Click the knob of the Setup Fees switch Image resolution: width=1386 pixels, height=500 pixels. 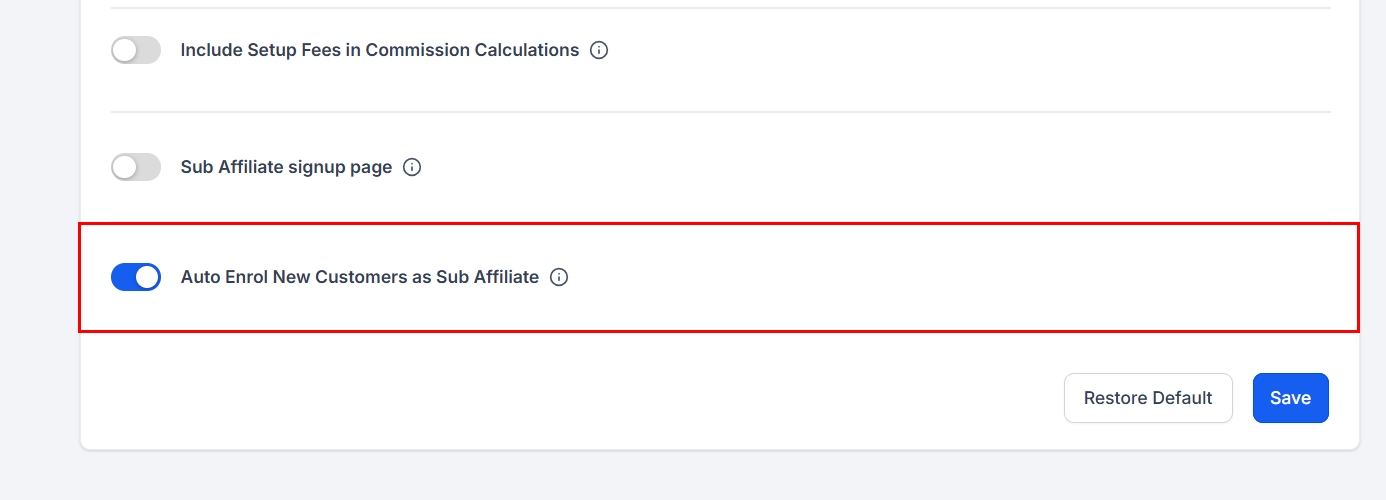point(125,50)
